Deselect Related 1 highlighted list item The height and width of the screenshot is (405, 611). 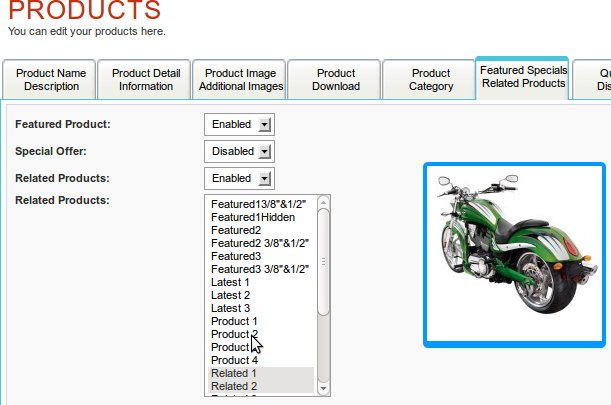tap(234, 373)
